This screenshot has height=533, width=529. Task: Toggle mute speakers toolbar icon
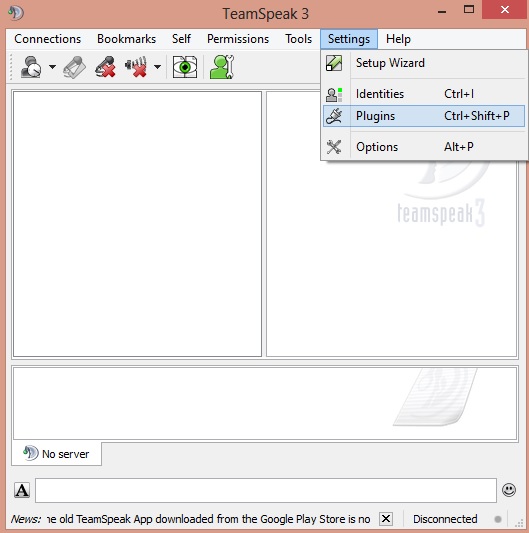136,67
